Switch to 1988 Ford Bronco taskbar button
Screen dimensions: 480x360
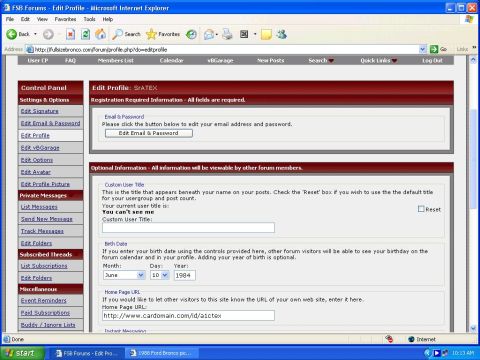click(x=161, y=353)
